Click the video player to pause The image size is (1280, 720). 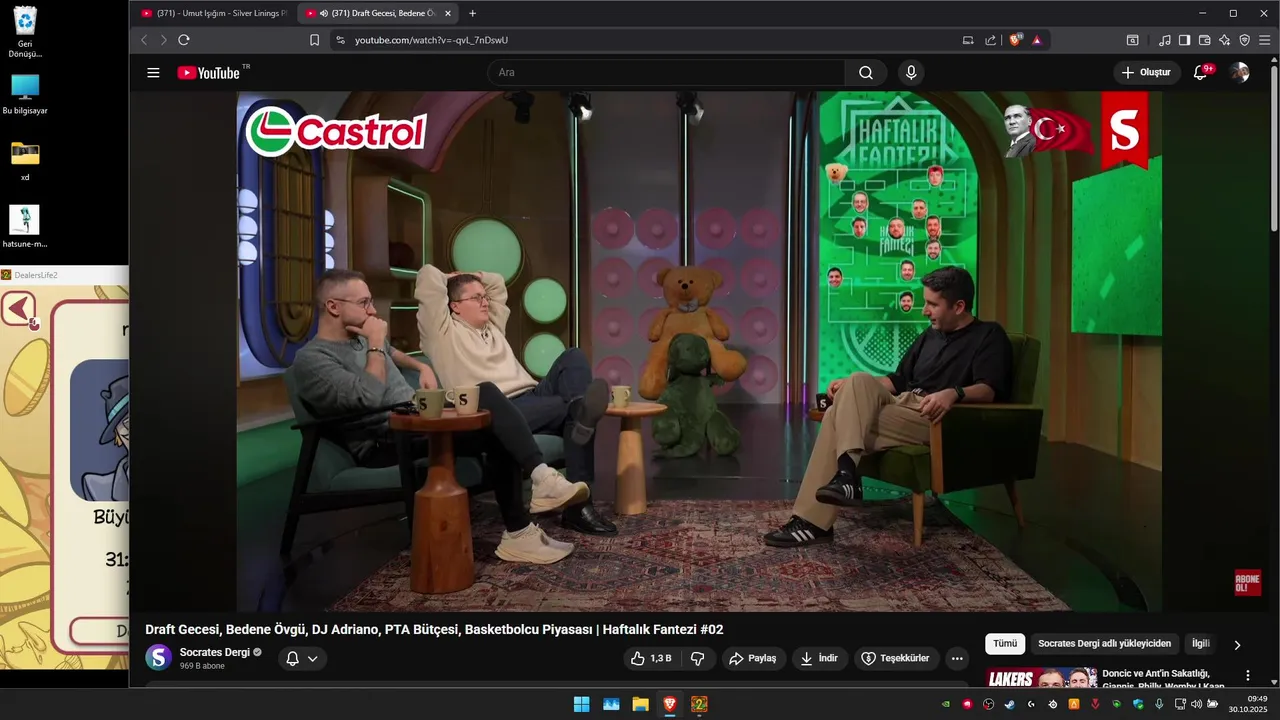[700, 351]
